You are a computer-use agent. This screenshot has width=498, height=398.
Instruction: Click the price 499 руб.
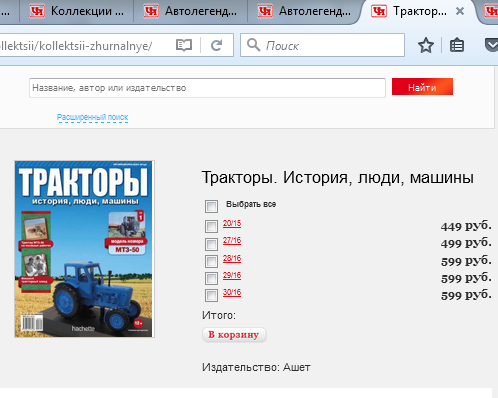[x=466, y=243]
